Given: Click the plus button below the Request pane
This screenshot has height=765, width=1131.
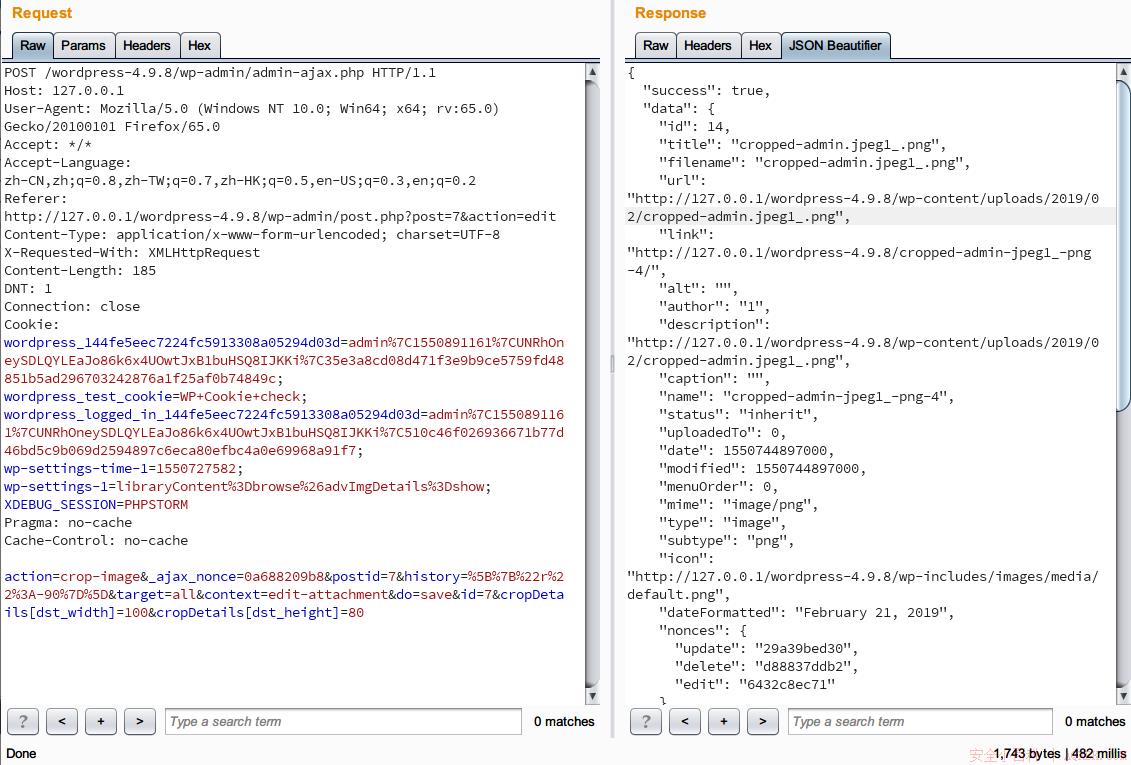Looking at the screenshot, I should tap(101, 721).
